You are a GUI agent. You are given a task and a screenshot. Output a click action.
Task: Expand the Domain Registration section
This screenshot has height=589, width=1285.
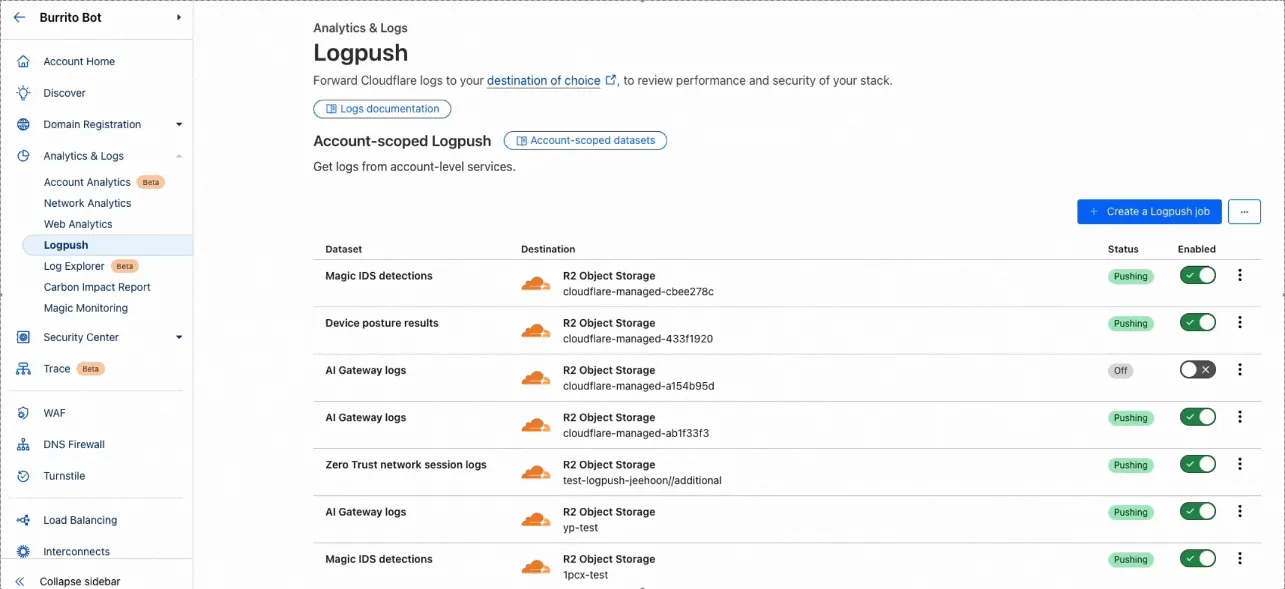tap(178, 124)
